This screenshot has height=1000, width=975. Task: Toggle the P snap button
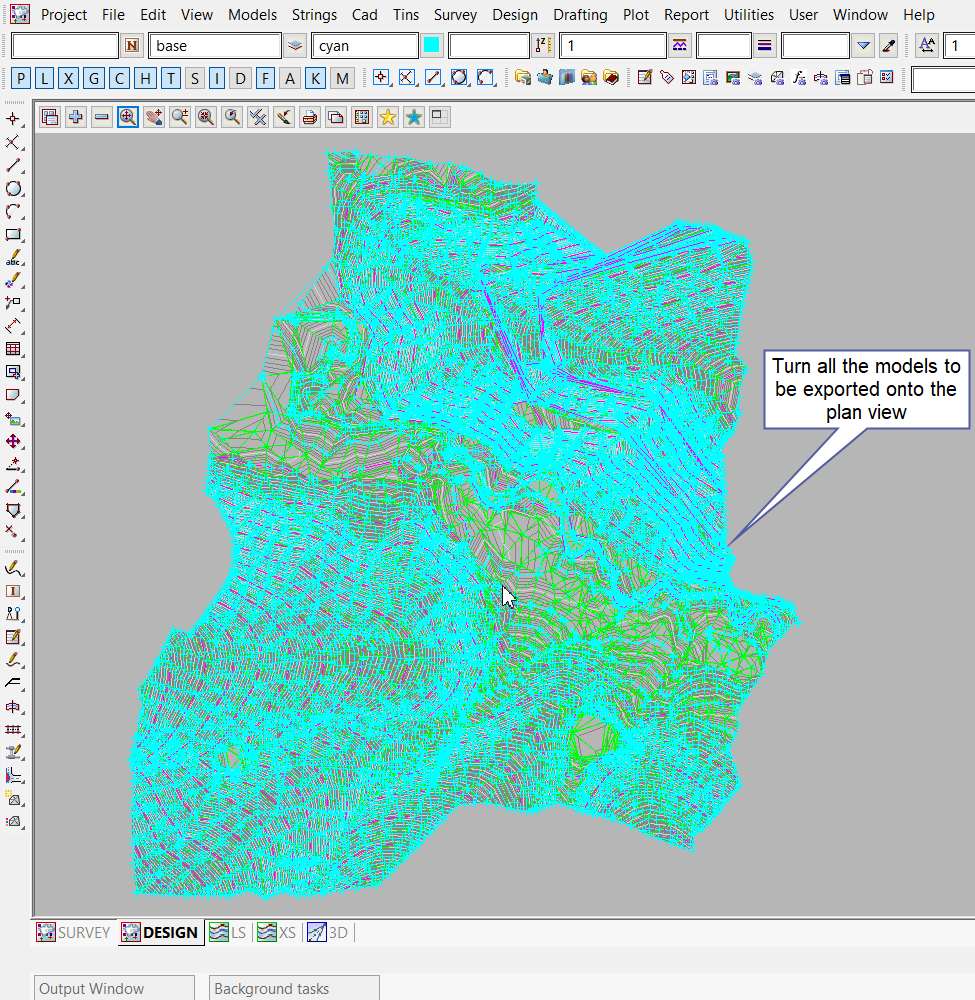[20, 79]
